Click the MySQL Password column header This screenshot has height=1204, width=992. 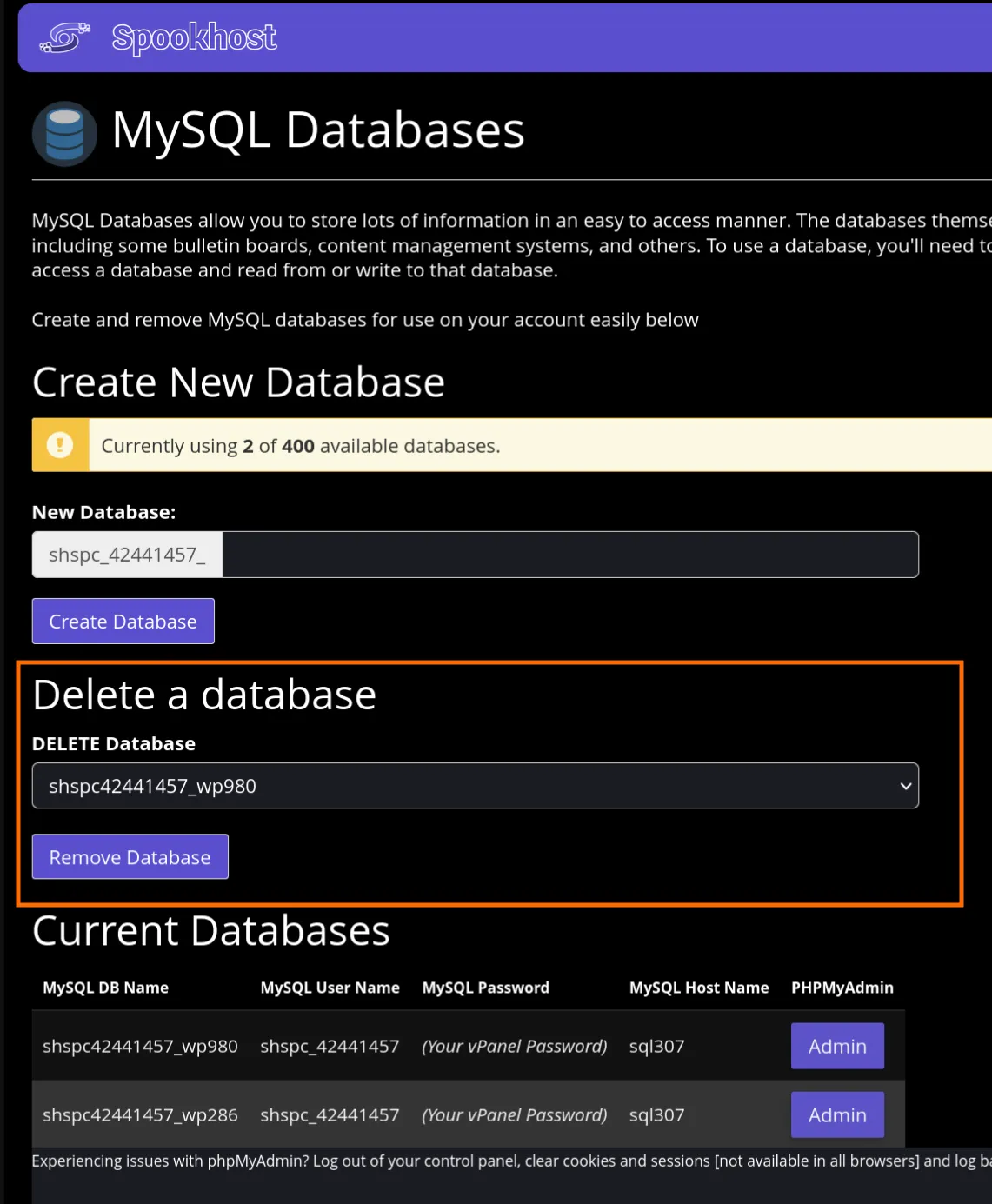tap(486, 988)
